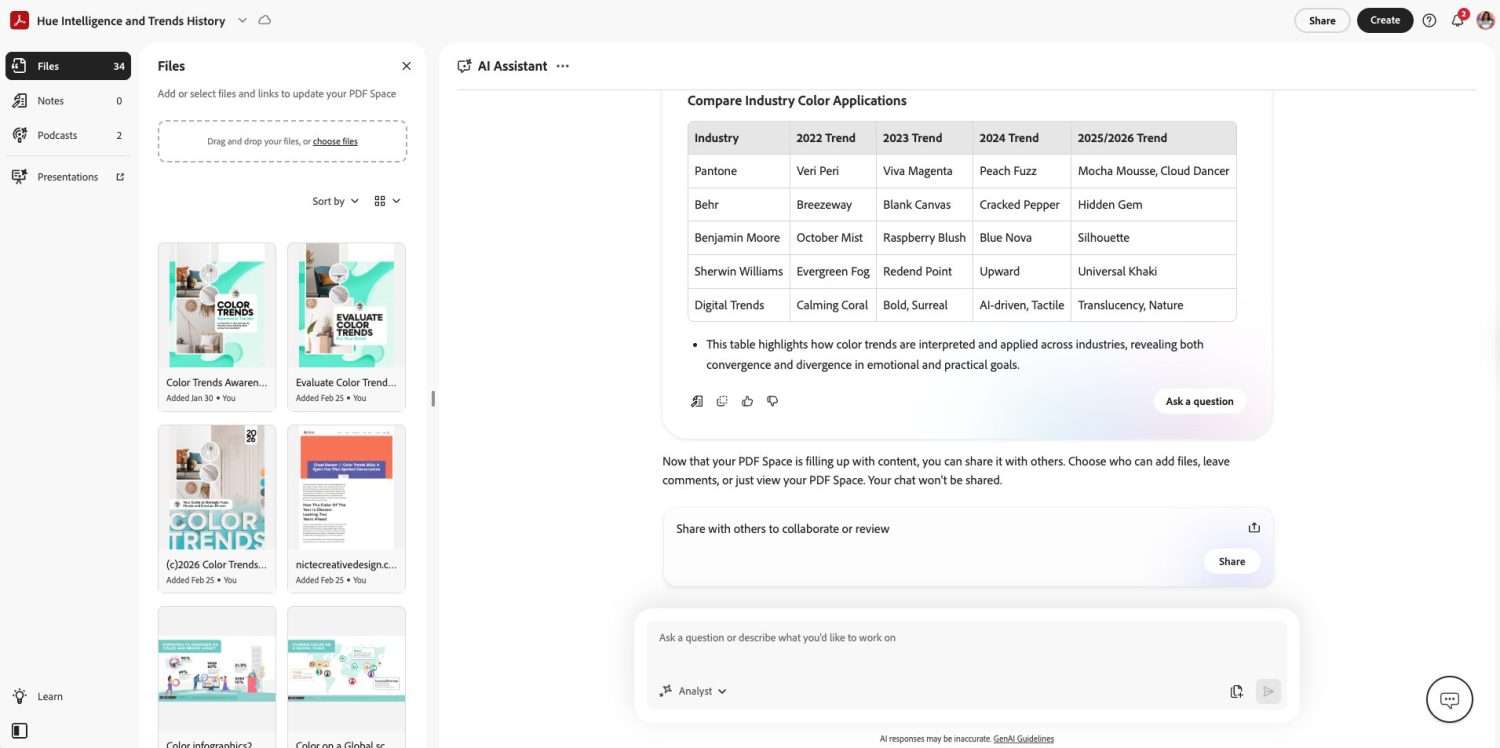Viewport: 1500px width, 748px height.
Task: Click the thumbs up icon
Action: (747, 401)
